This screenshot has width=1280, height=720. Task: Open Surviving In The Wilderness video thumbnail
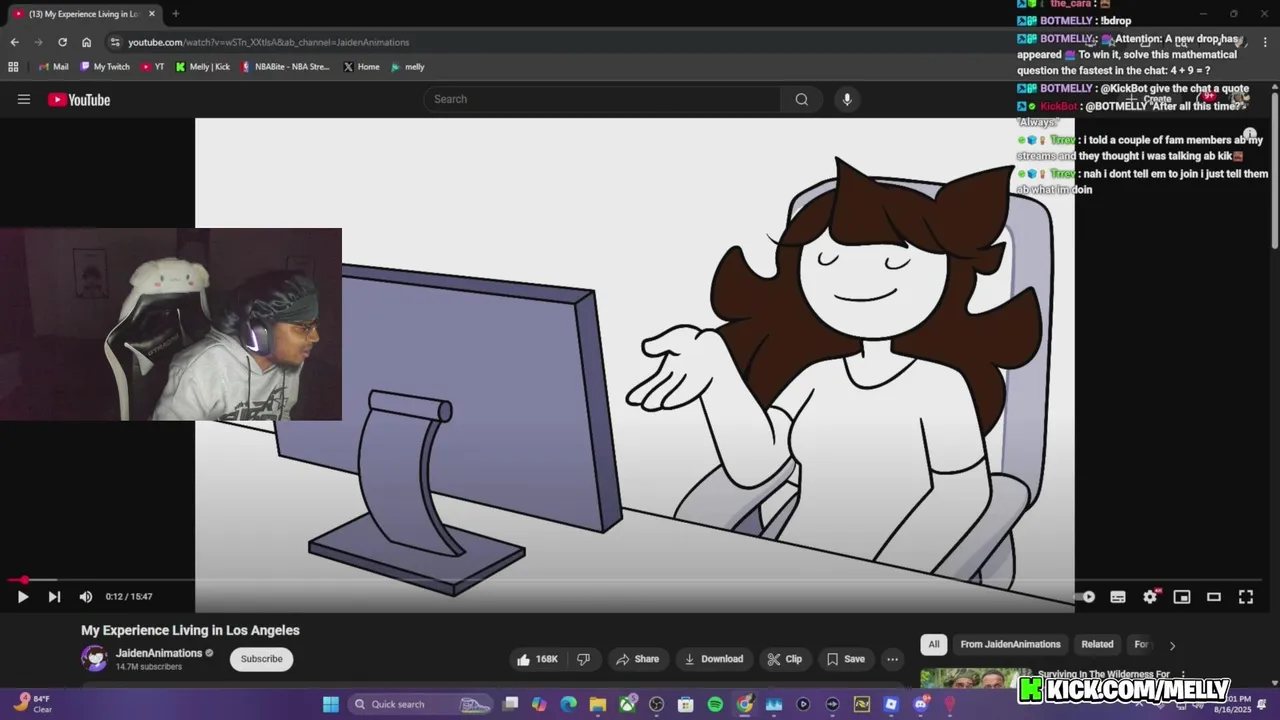pyautogui.click(x=975, y=679)
